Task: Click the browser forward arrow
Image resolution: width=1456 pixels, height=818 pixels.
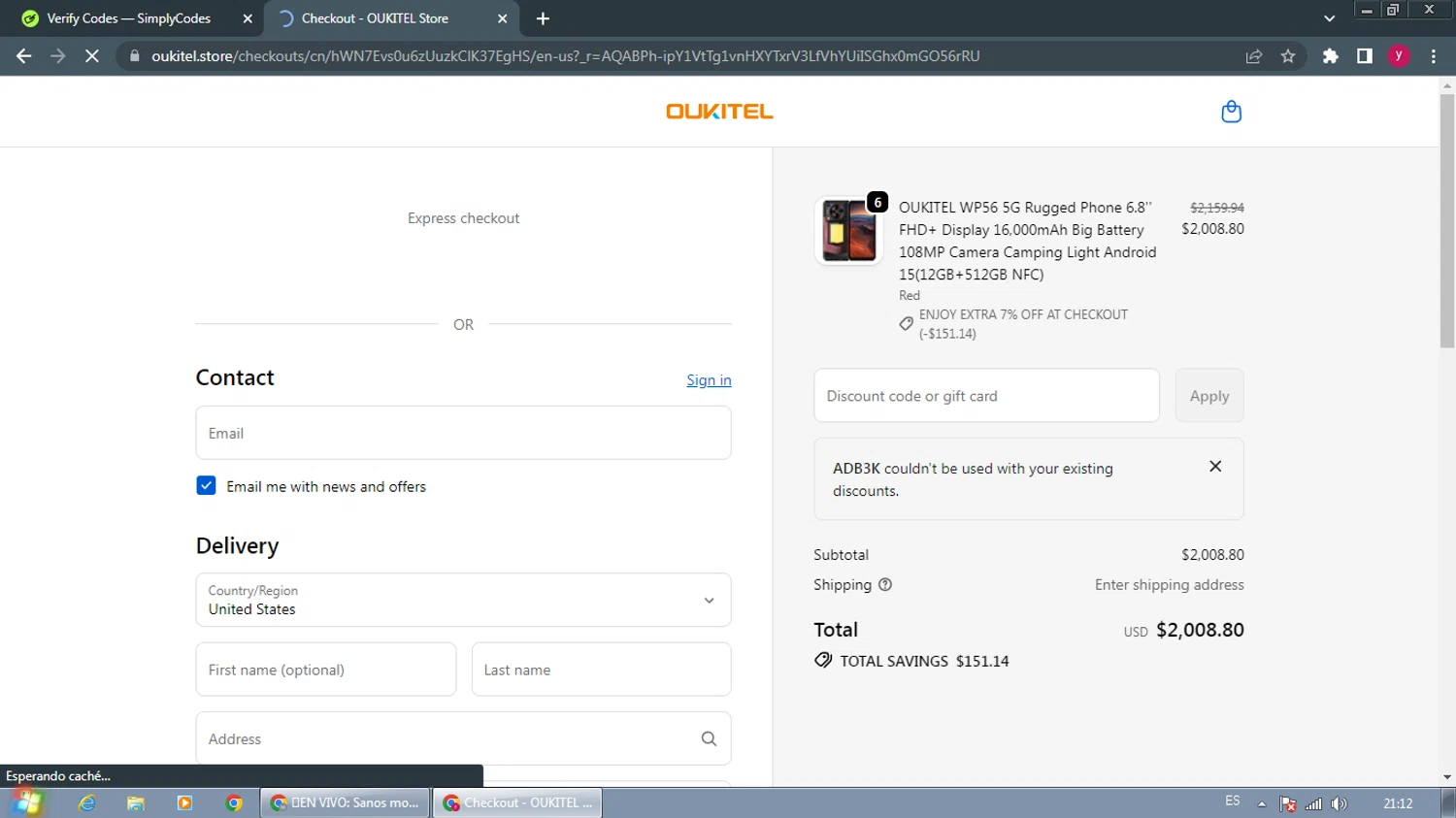Action: 57,56
